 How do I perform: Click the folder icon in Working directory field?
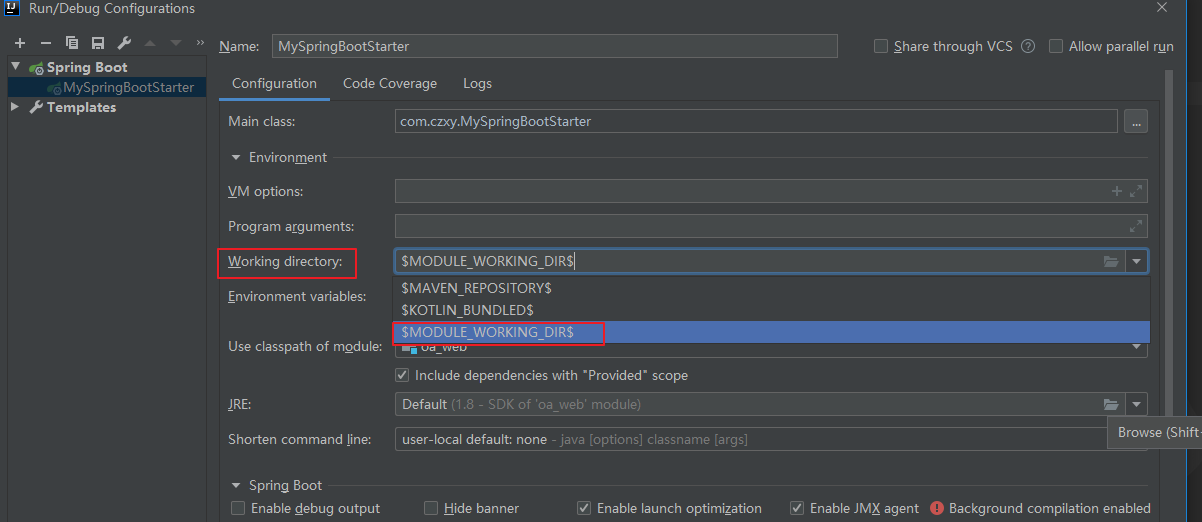(x=1110, y=262)
